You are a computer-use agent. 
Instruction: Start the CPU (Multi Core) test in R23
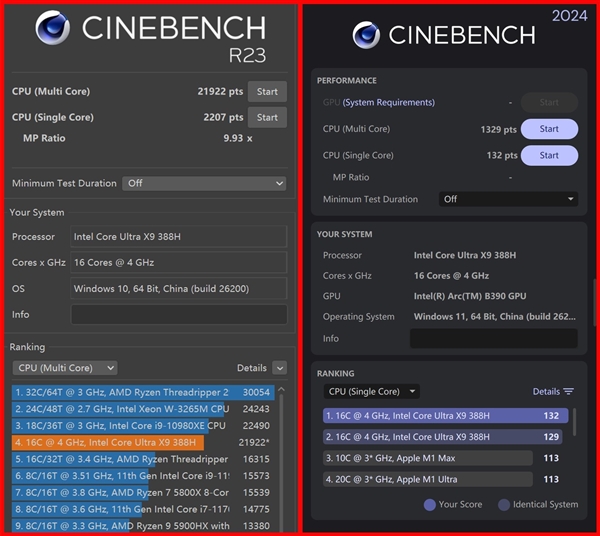click(x=267, y=92)
